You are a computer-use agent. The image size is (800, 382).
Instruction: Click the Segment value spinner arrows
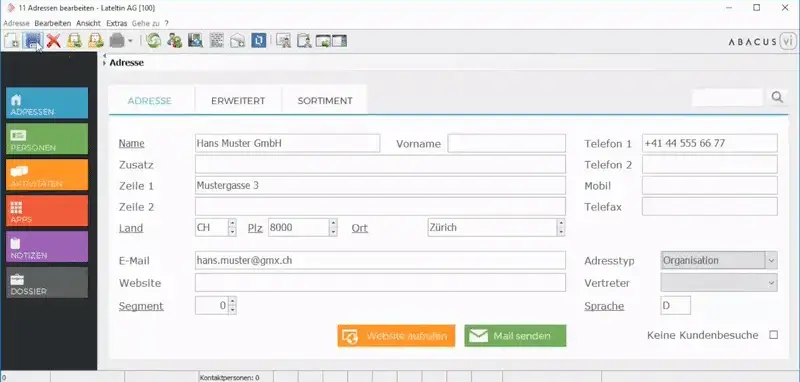pos(232,305)
